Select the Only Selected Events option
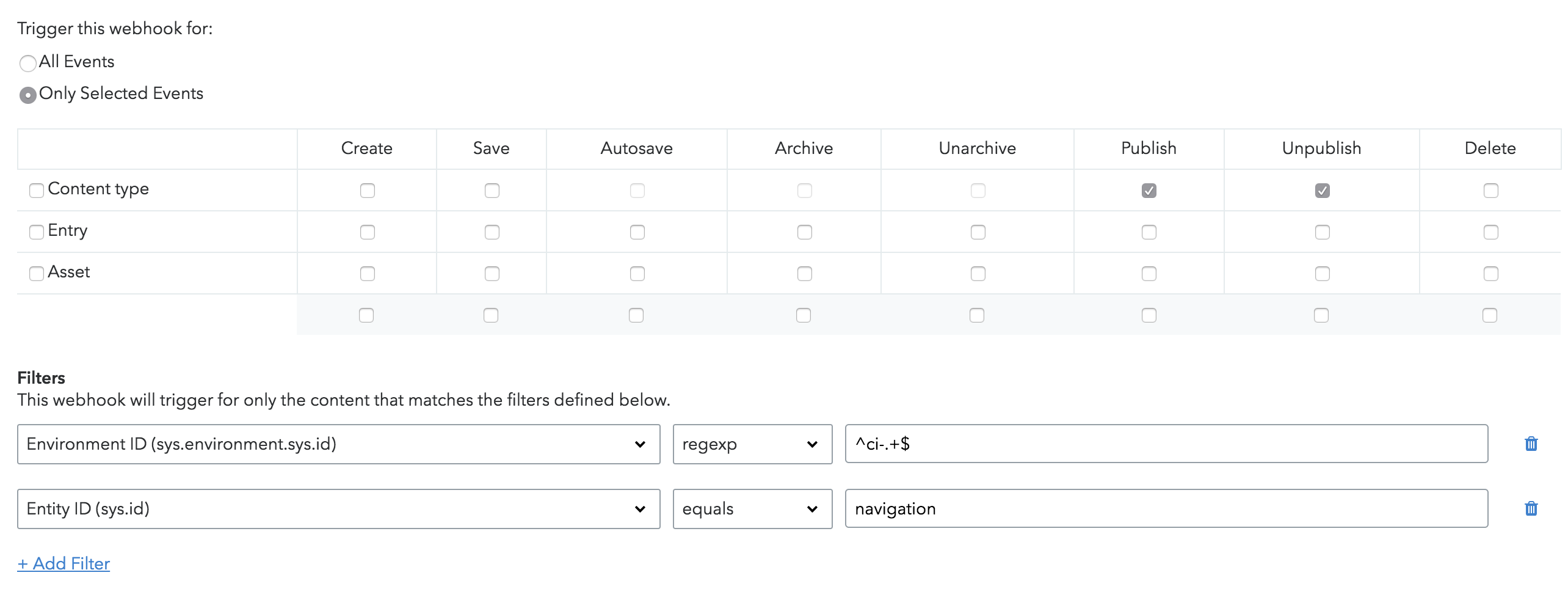Viewport: 1568px width, 600px height. [x=28, y=95]
